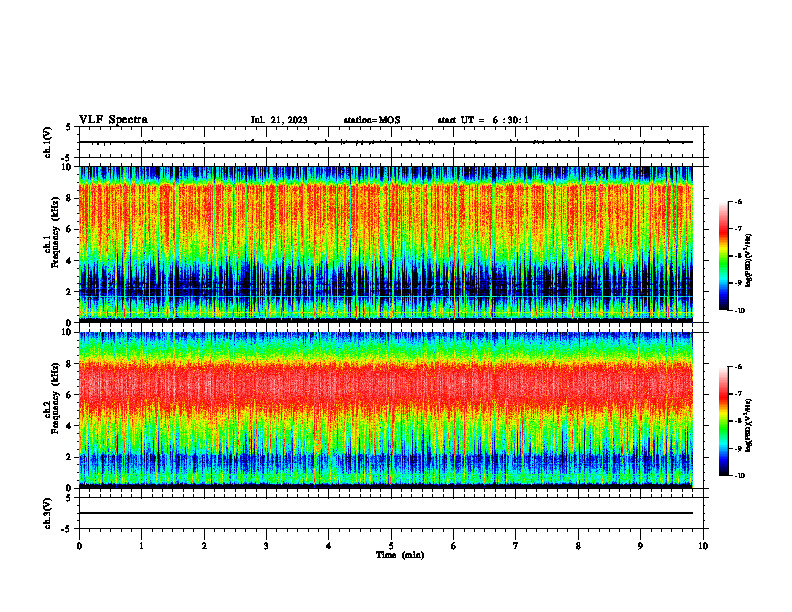Select the ch.1 spectrogram panel
The image size is (792, 612).
coord(386,244)
